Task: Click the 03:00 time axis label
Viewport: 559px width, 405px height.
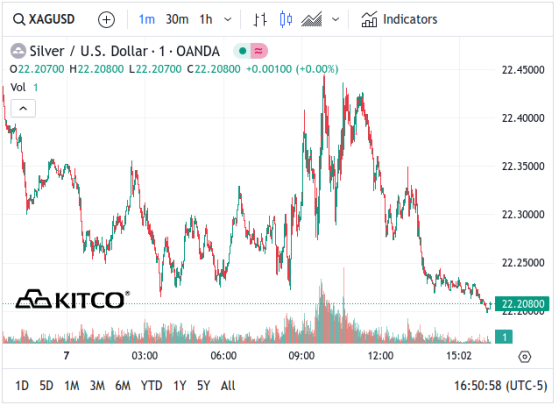Action: tap(144, 356)
